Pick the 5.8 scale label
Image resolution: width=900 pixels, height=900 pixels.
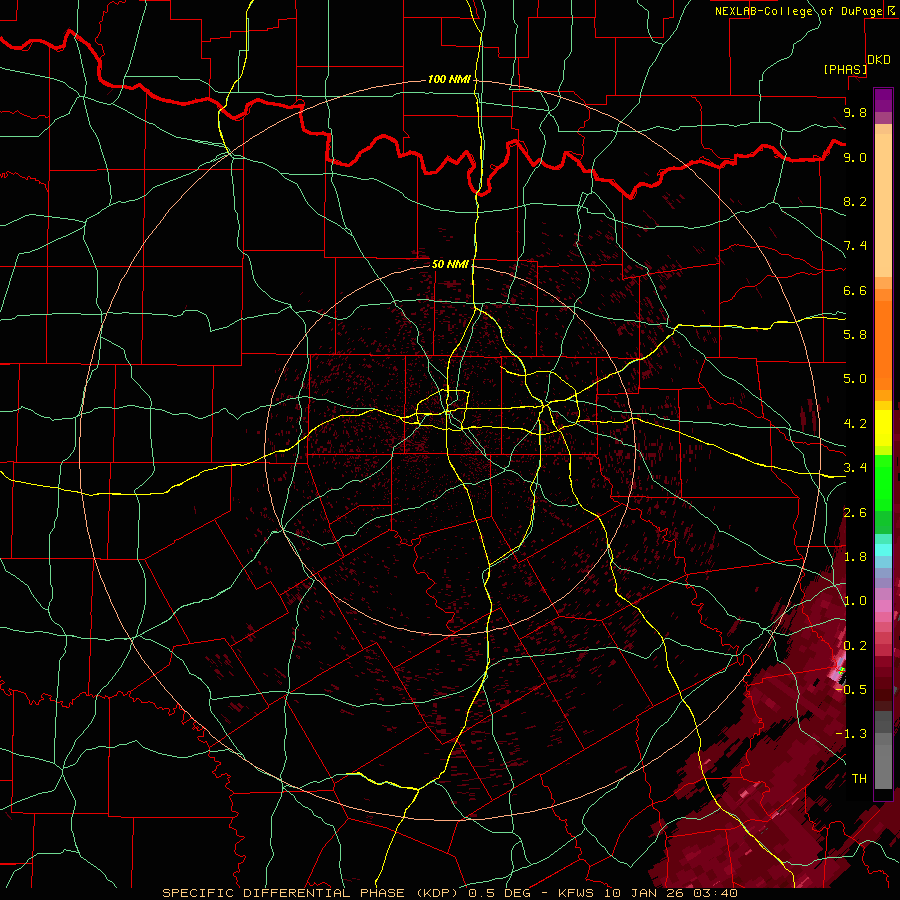(x=855, y=335)
